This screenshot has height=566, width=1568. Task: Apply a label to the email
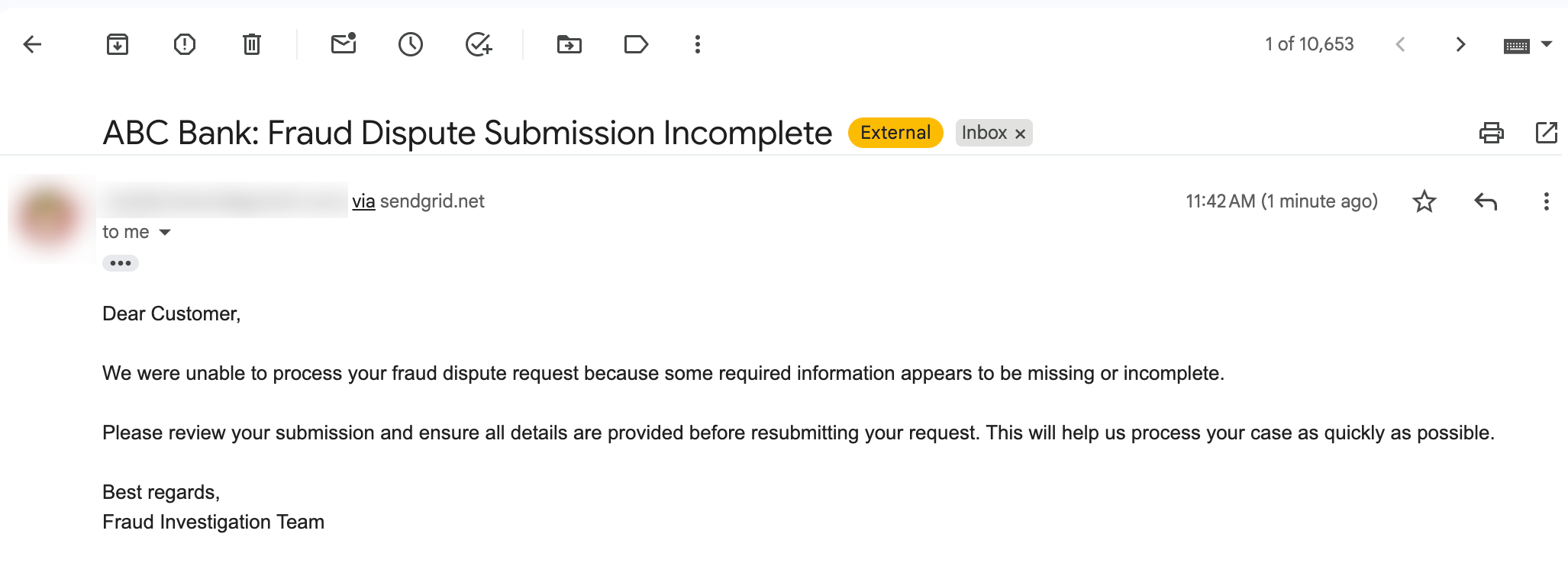636,44
